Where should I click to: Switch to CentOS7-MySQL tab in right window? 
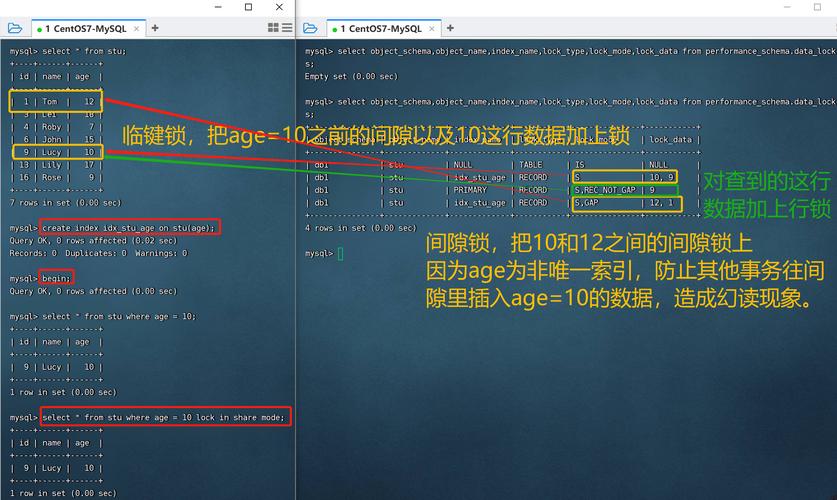[381, 29]
